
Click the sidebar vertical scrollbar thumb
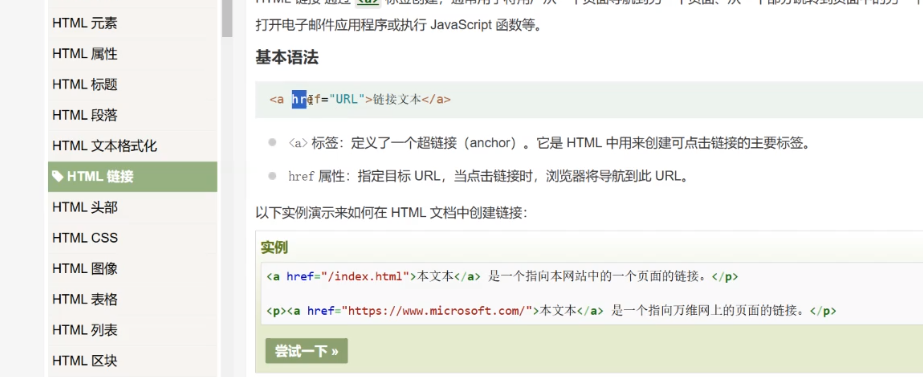point(227,18)
